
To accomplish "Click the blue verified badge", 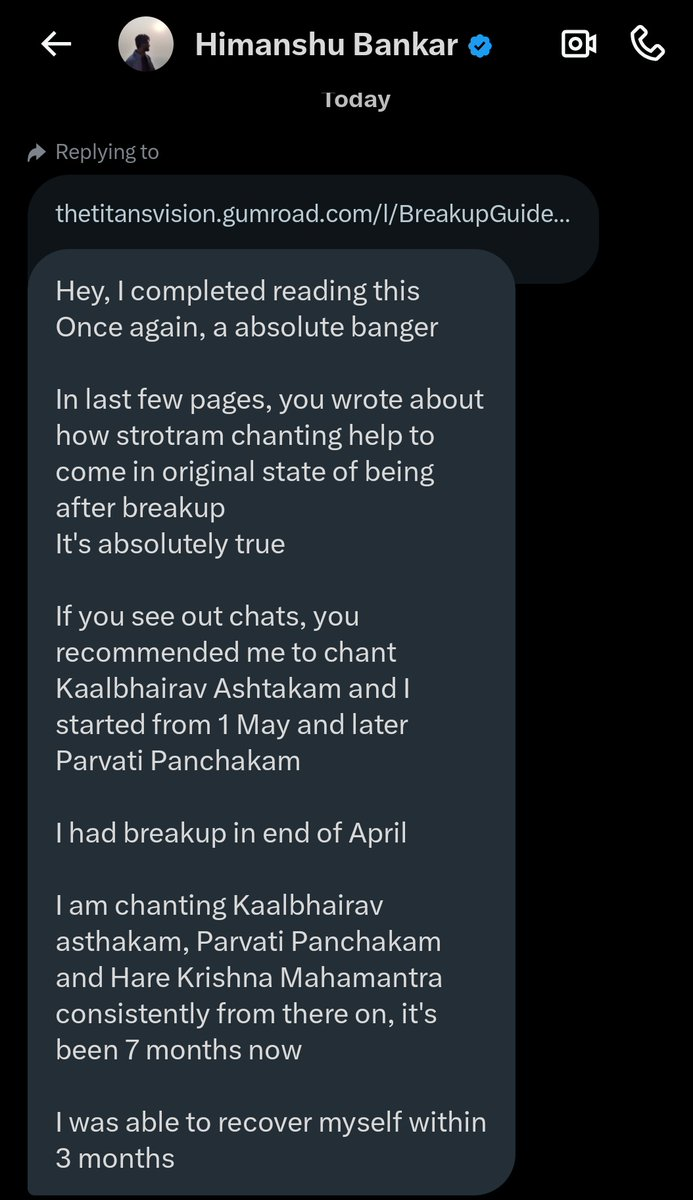I will pyautogui.click(x=480, y=45).
